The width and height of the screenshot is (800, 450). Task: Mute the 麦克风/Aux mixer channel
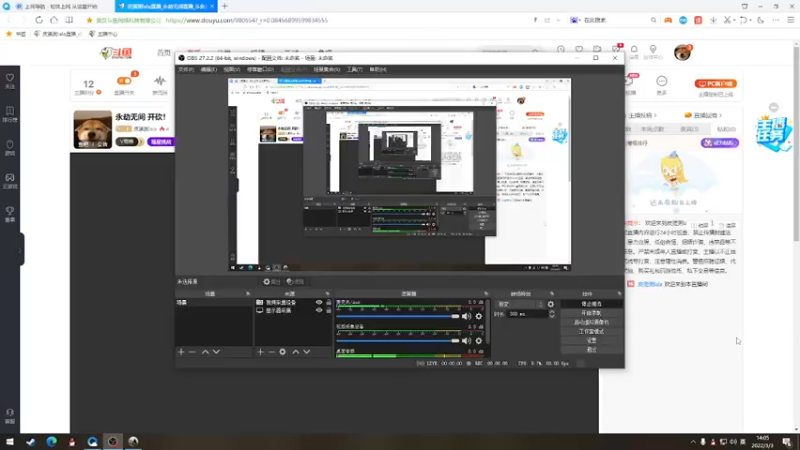click(x=466, y=316)
